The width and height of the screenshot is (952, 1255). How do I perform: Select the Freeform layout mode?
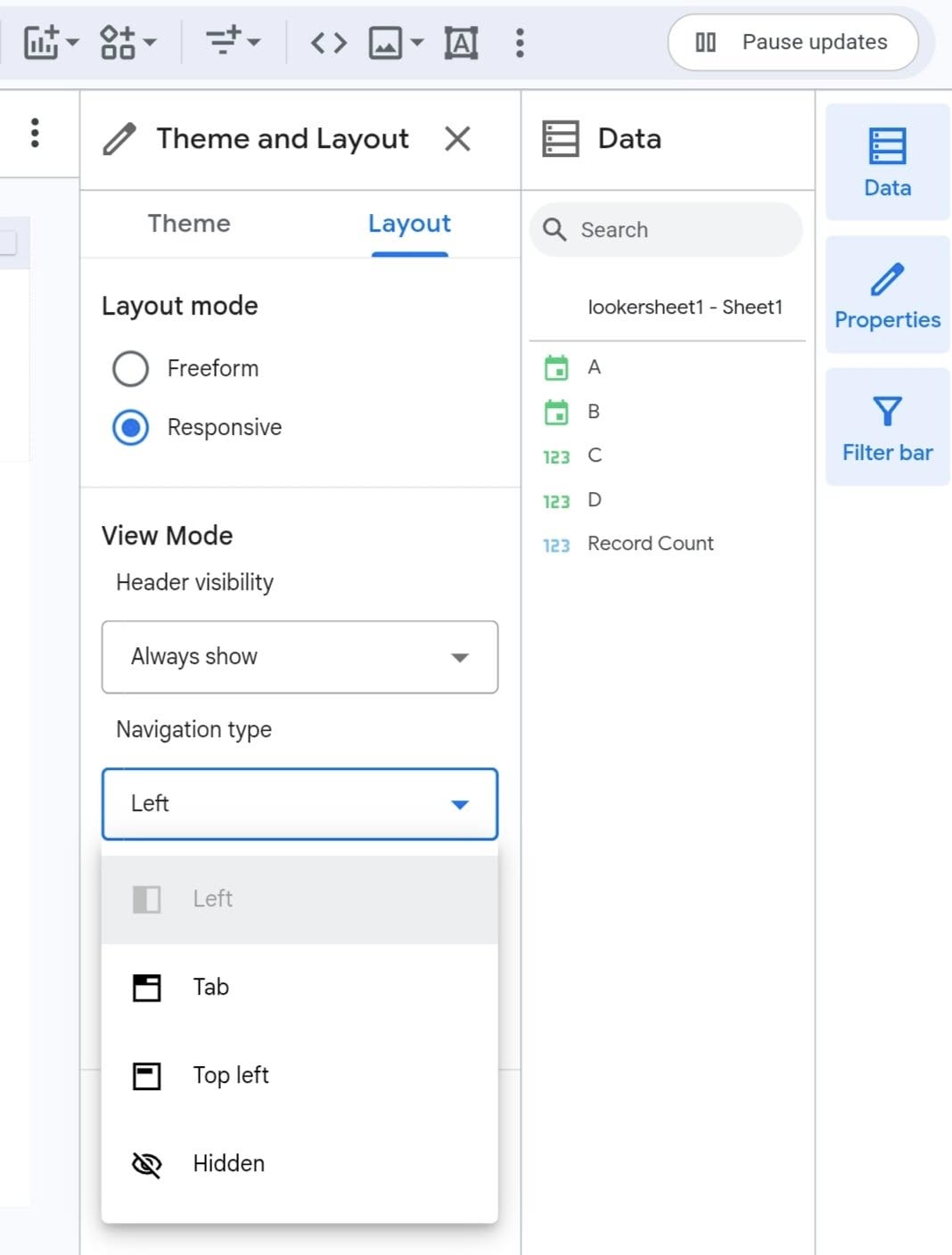pos(131,368)
